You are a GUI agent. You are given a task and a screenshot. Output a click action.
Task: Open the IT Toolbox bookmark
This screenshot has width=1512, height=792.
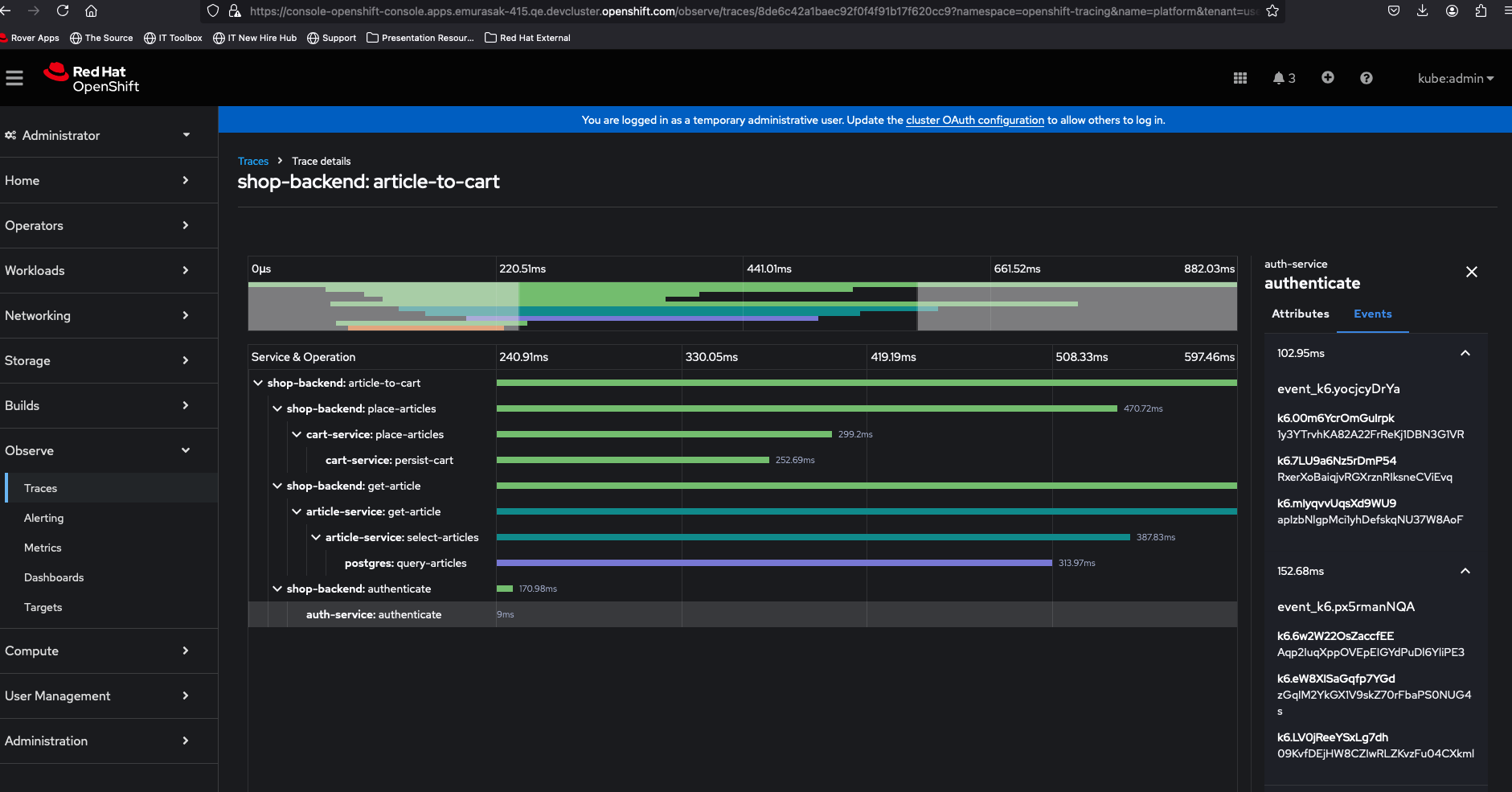pos(173,38)
